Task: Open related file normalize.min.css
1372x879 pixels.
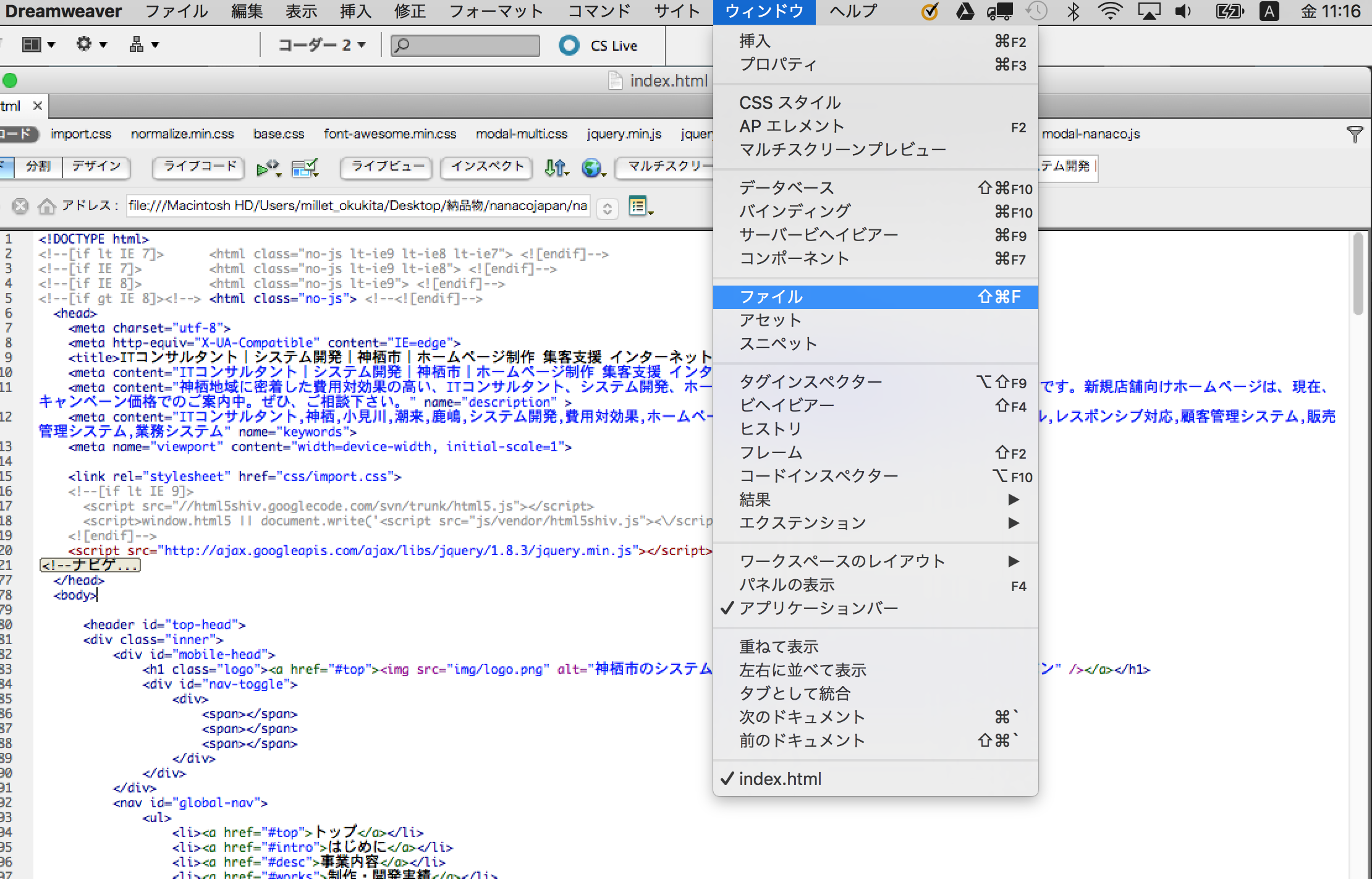Action: click(x=182, y=134)
